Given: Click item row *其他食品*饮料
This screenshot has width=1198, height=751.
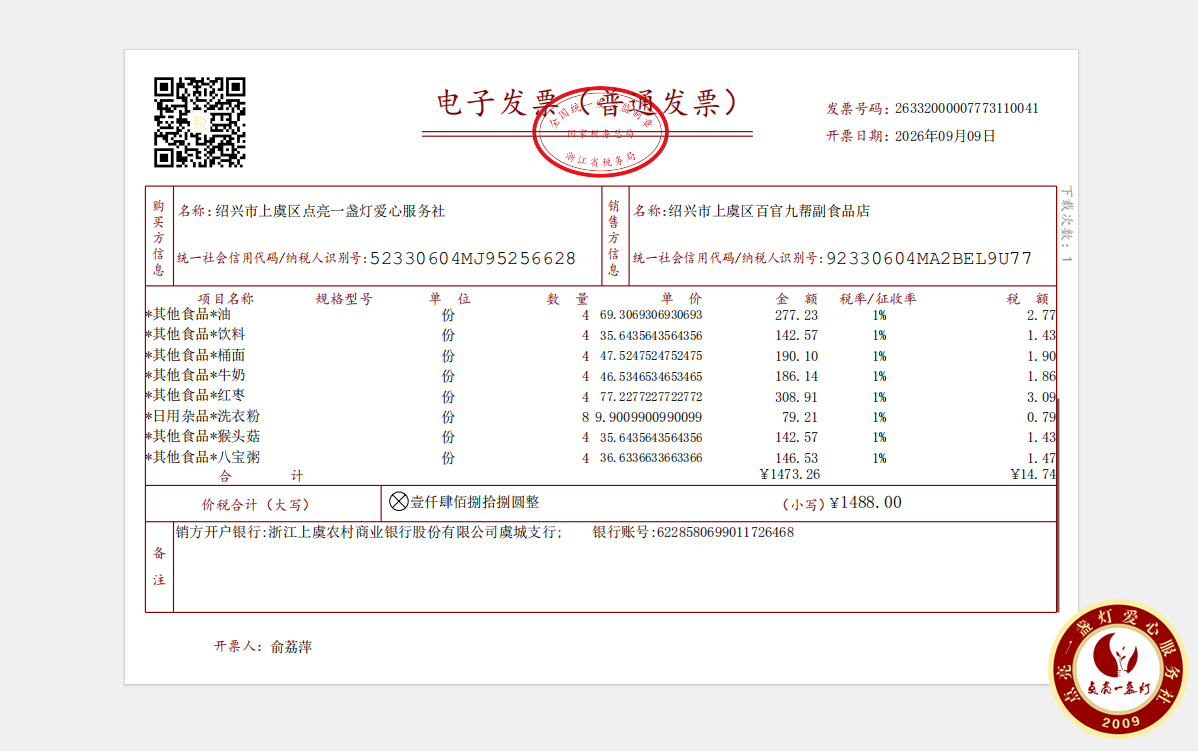Looking at the screenshot, I should 601,335.
